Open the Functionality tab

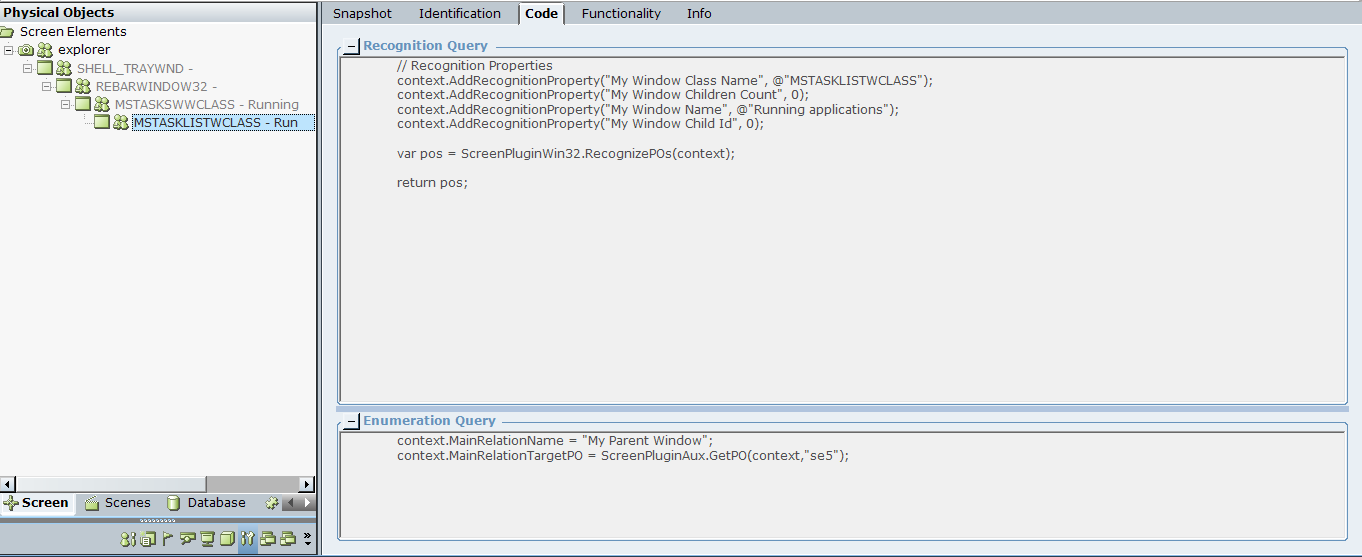tap(621, 13)
